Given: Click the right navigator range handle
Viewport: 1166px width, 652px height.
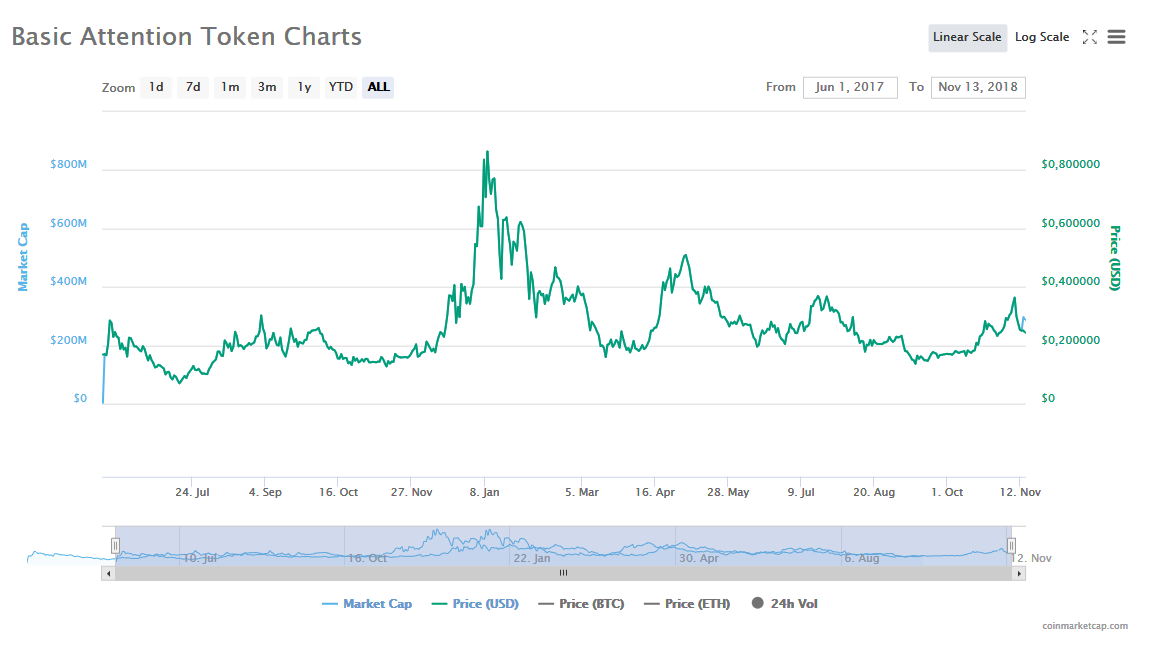Looking at the screenshot, I should 1011,546.
